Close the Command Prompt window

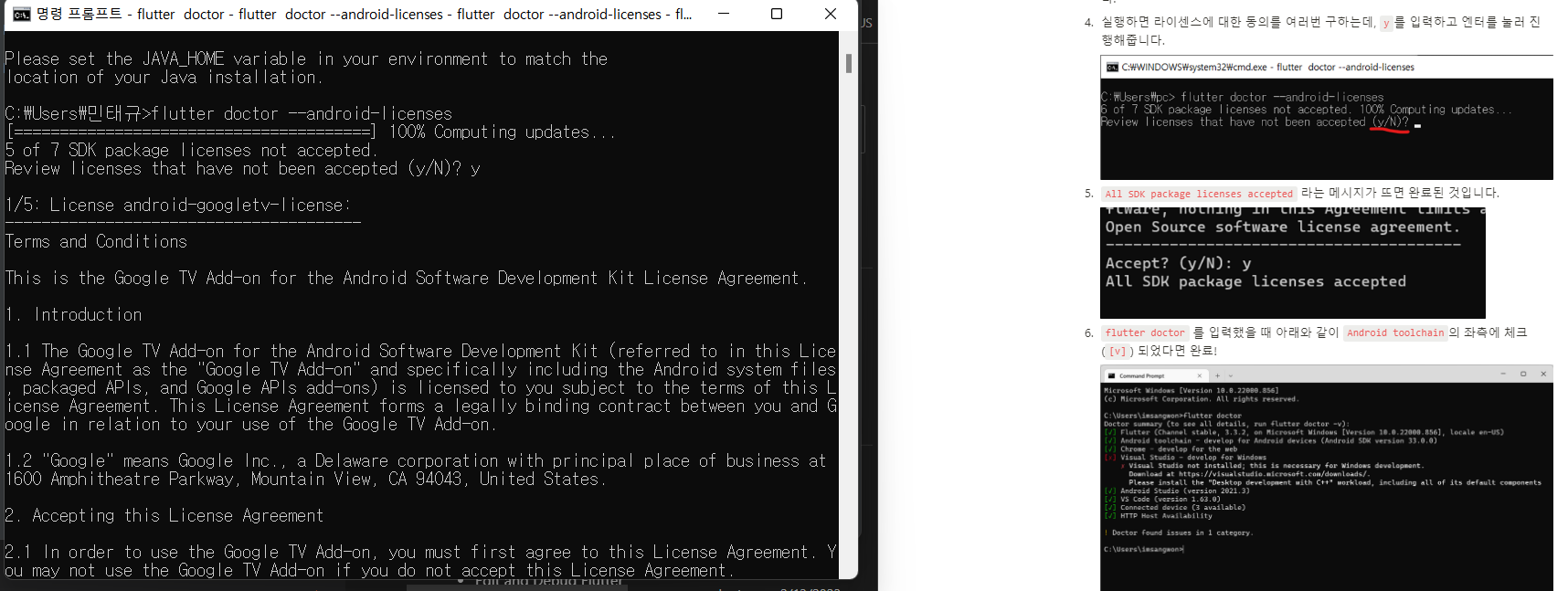[830, 14]
